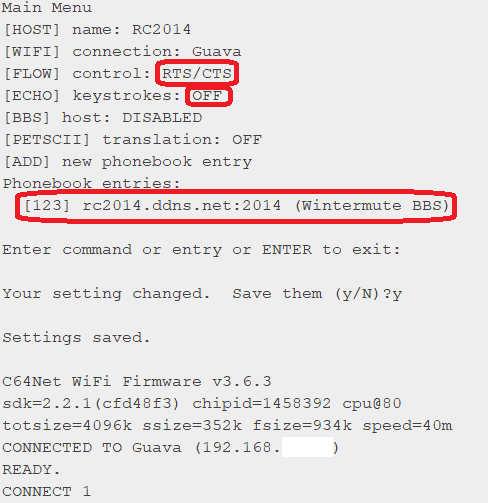Select the [HOST] name RC2014 line
The height and width of the screenshot is (503, 488).
tap(97, 30)
